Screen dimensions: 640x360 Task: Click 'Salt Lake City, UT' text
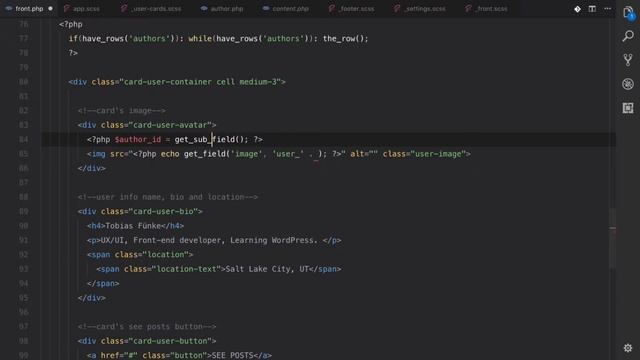coord(267,269)
